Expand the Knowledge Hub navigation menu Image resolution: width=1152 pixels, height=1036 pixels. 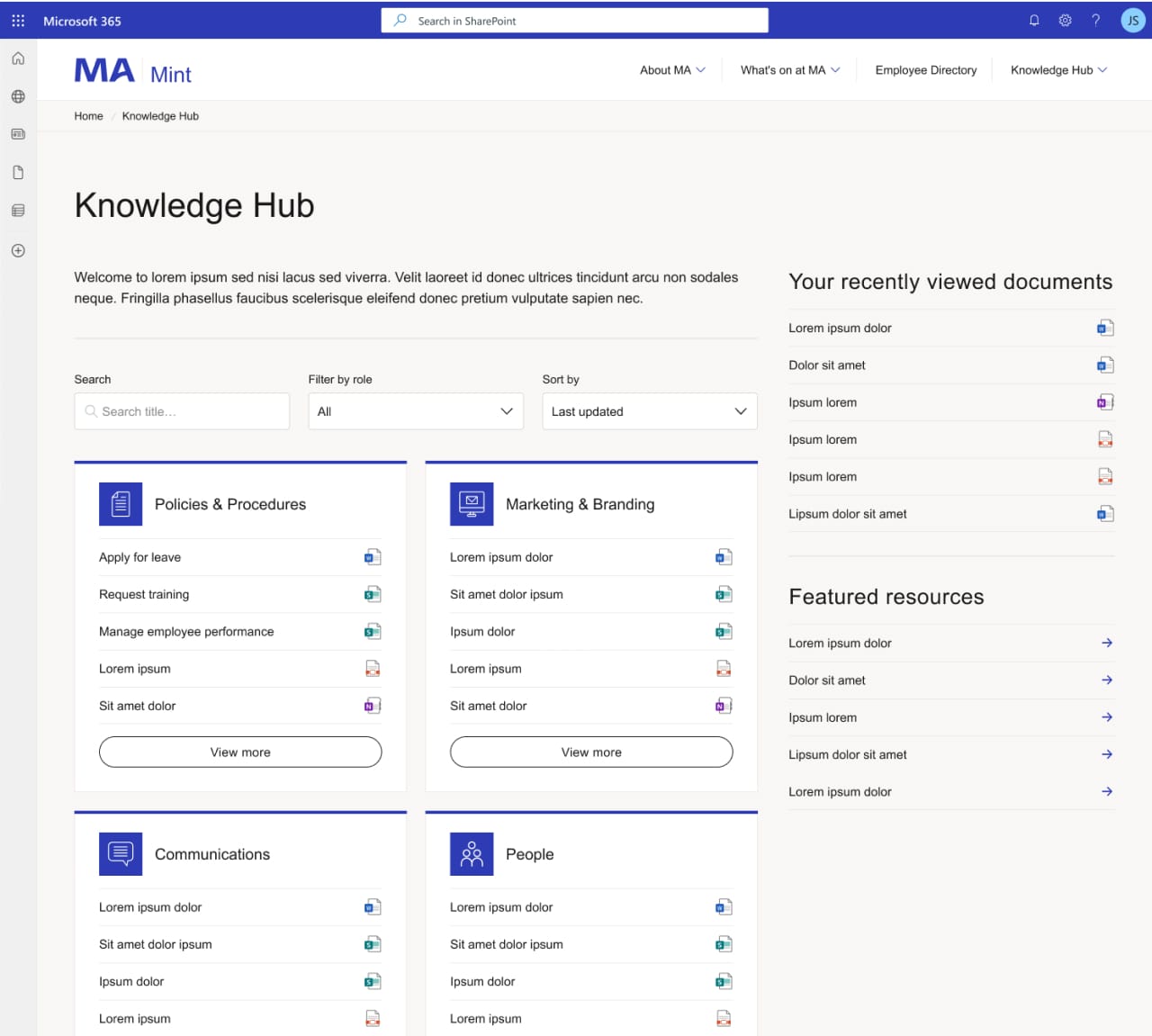click(1057, 69)
